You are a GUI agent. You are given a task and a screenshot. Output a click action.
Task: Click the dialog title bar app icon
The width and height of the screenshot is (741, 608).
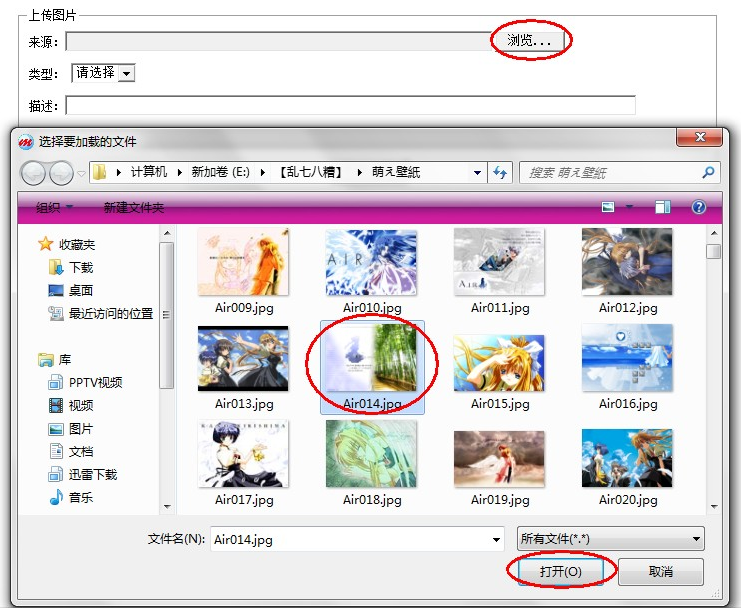(26, 142)
